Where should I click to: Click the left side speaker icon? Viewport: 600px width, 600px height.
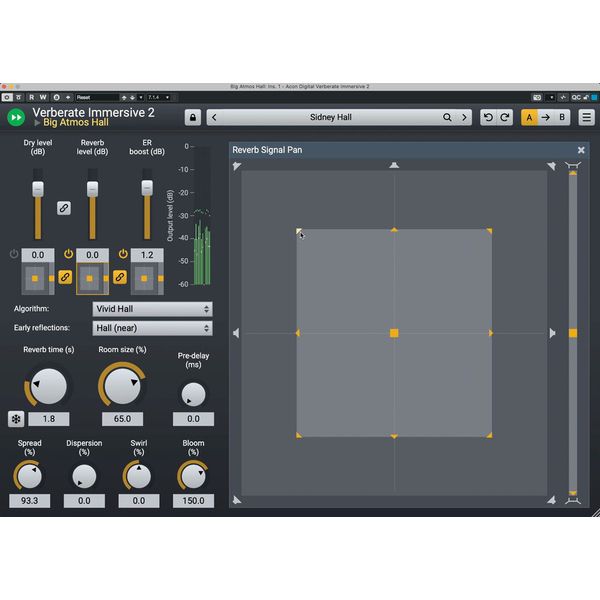tap(236, 333)
